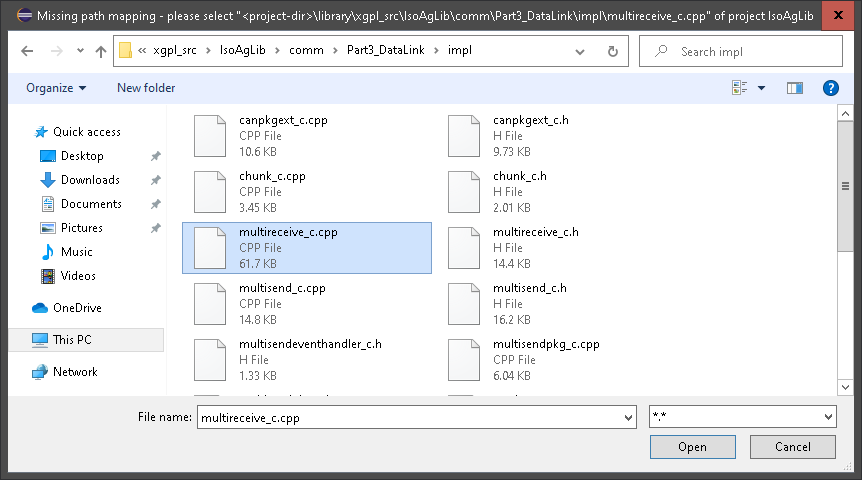
Task: Select the multireceive_c.cpp file
Action: 307,248
